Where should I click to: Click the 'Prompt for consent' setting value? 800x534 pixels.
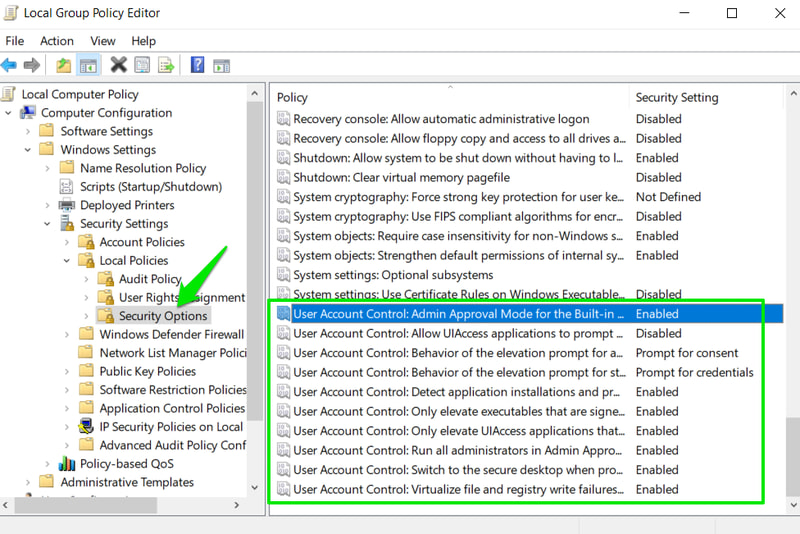[686, 352]
